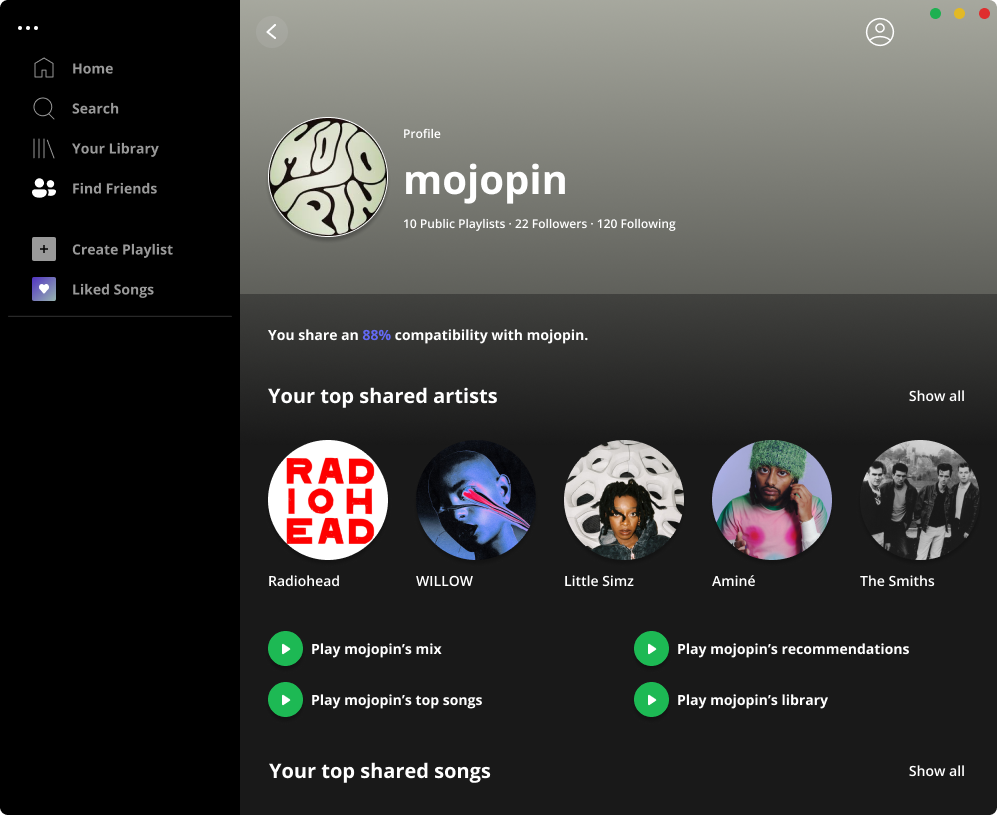Click the 'Your top shared songs' heading
997x815 pixels.
380,771
